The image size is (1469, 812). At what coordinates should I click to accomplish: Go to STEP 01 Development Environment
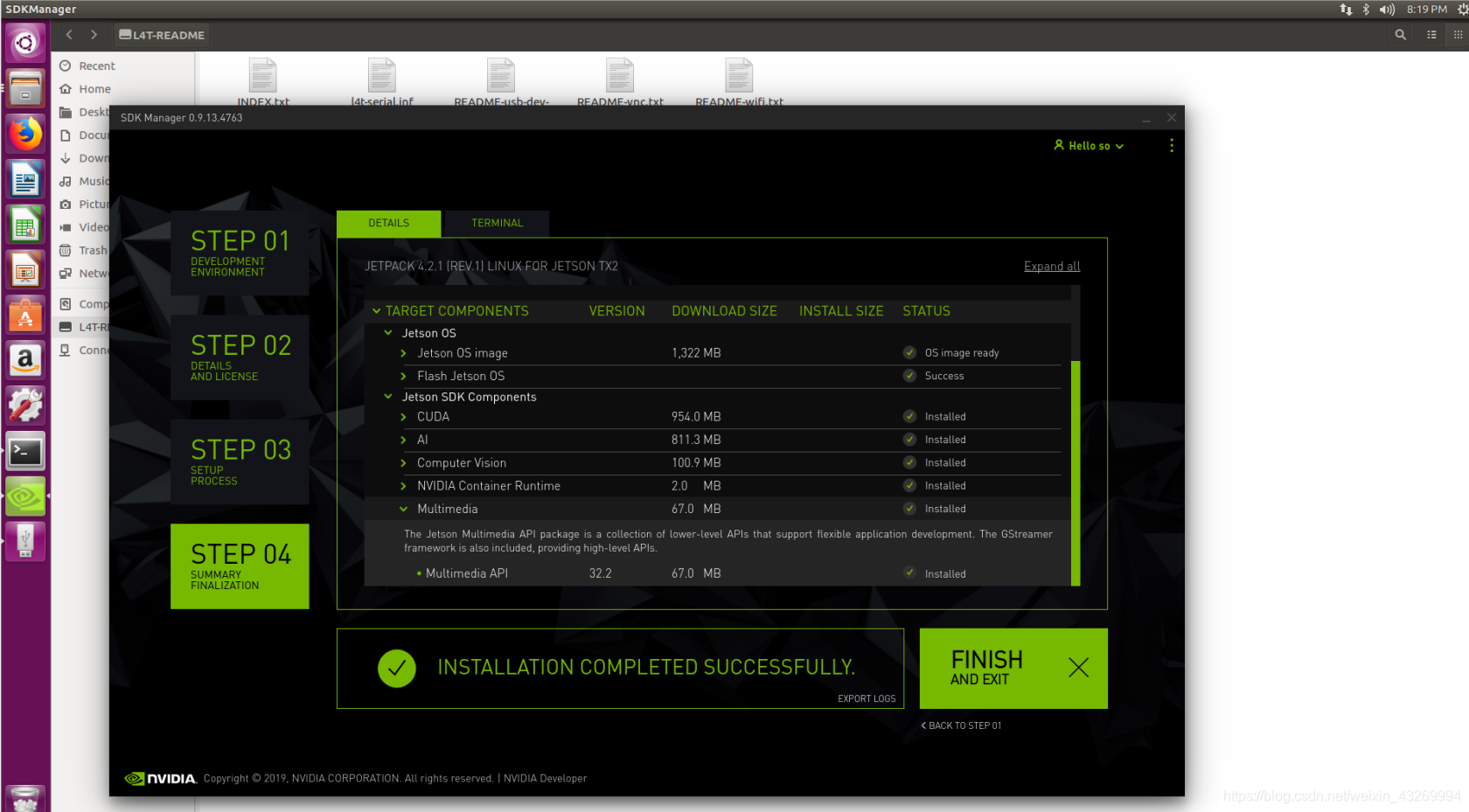[240, 253]
